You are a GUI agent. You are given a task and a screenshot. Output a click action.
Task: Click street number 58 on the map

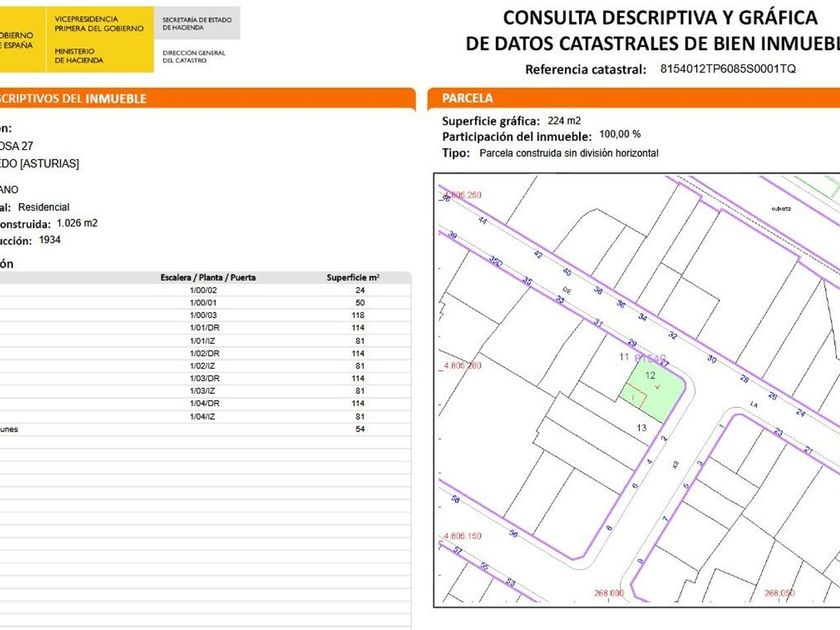455,499
